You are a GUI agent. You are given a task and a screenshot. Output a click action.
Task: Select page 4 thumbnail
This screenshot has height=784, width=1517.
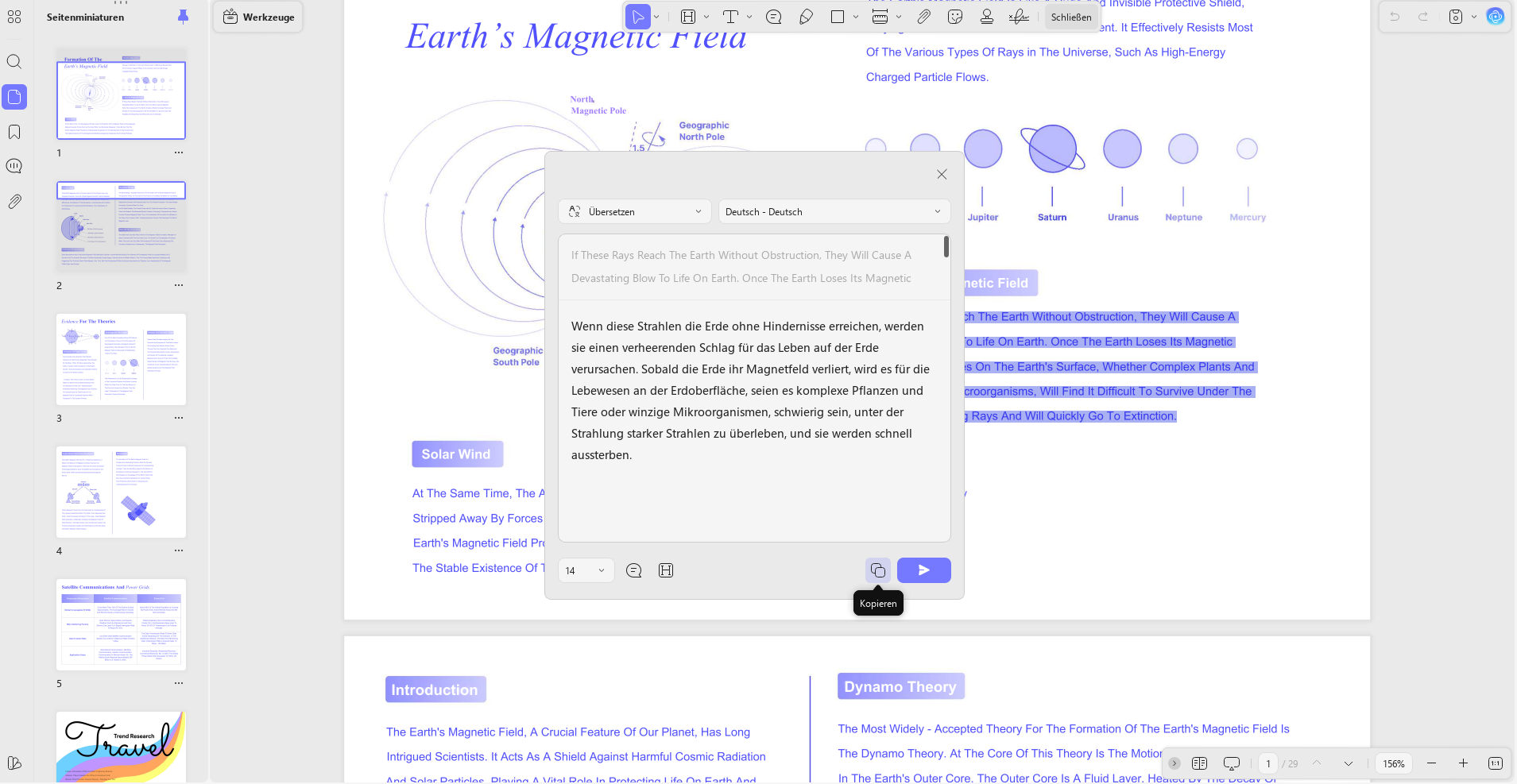121,492
